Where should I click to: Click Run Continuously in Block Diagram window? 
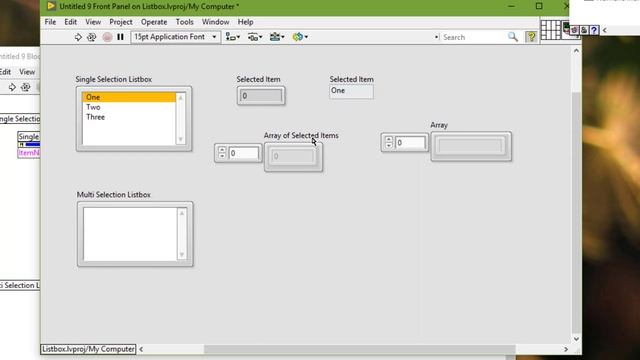pos(25,87)
